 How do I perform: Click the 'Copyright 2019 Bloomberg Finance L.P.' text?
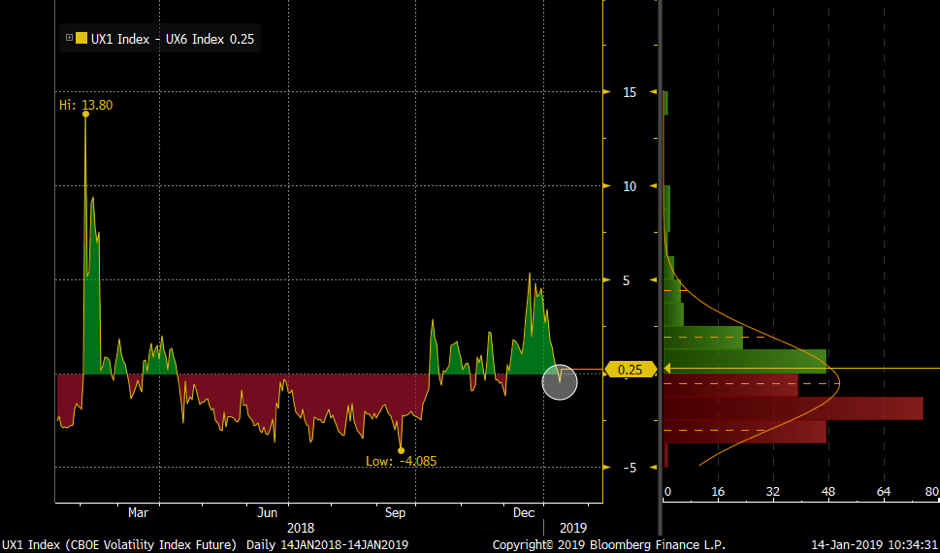click(x=608, y=545)
